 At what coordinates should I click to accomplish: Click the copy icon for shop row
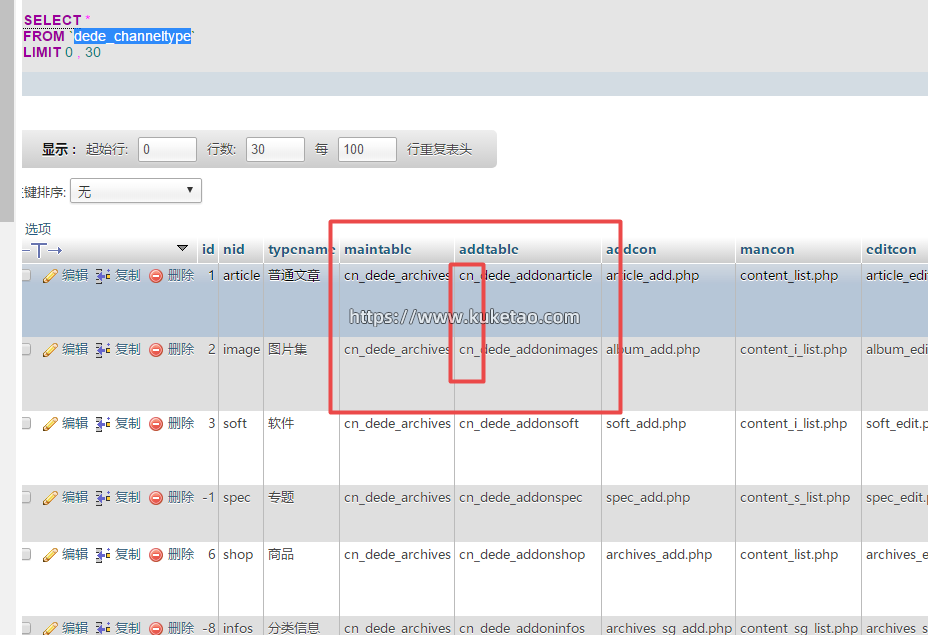(x=103, y=555)
